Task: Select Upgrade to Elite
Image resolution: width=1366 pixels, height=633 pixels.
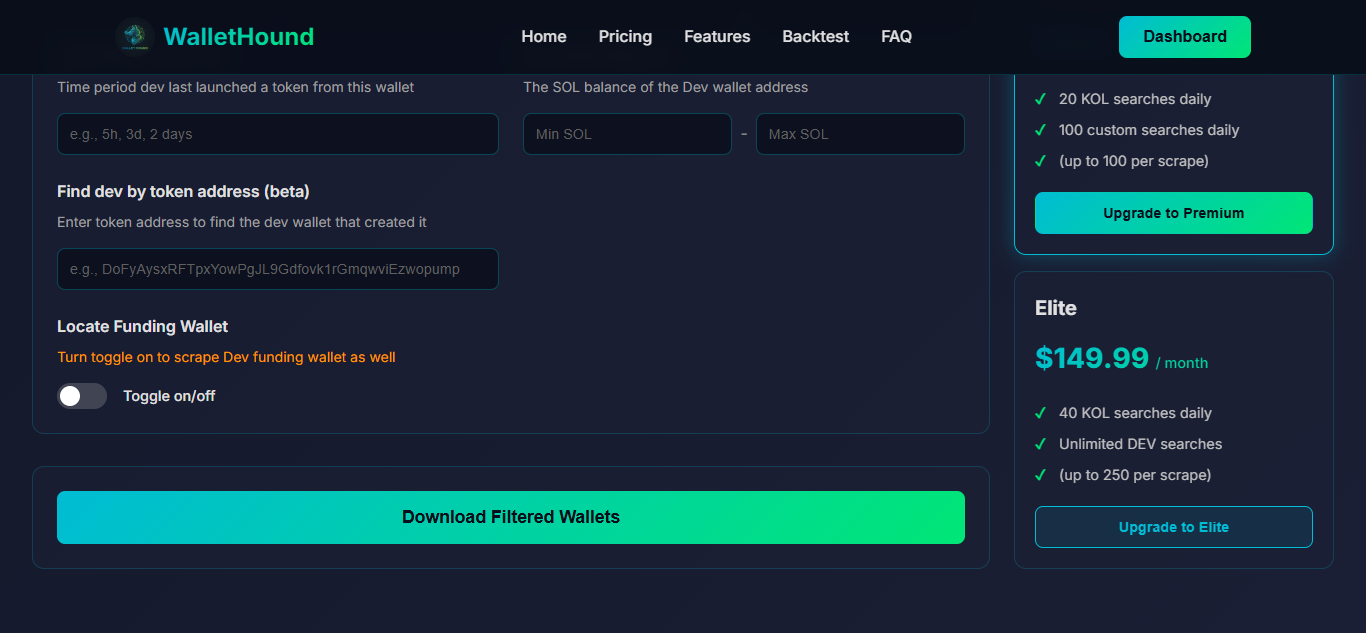Action: click(1173, 527)
